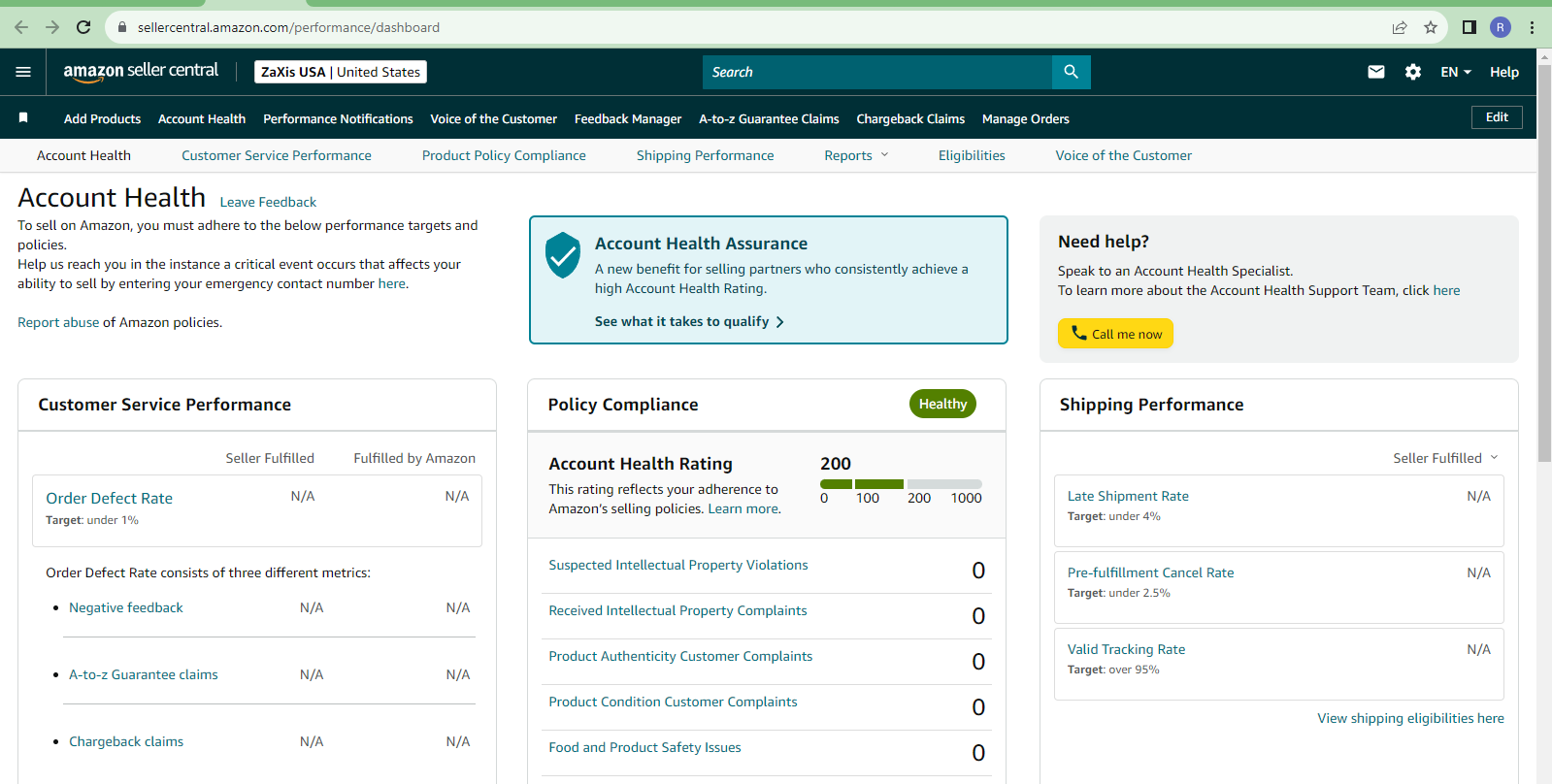Open the Seller Fulfilled shipping dropdown
The height and width of the screenshot is (784, 1552).
[x=1445, y=458]
